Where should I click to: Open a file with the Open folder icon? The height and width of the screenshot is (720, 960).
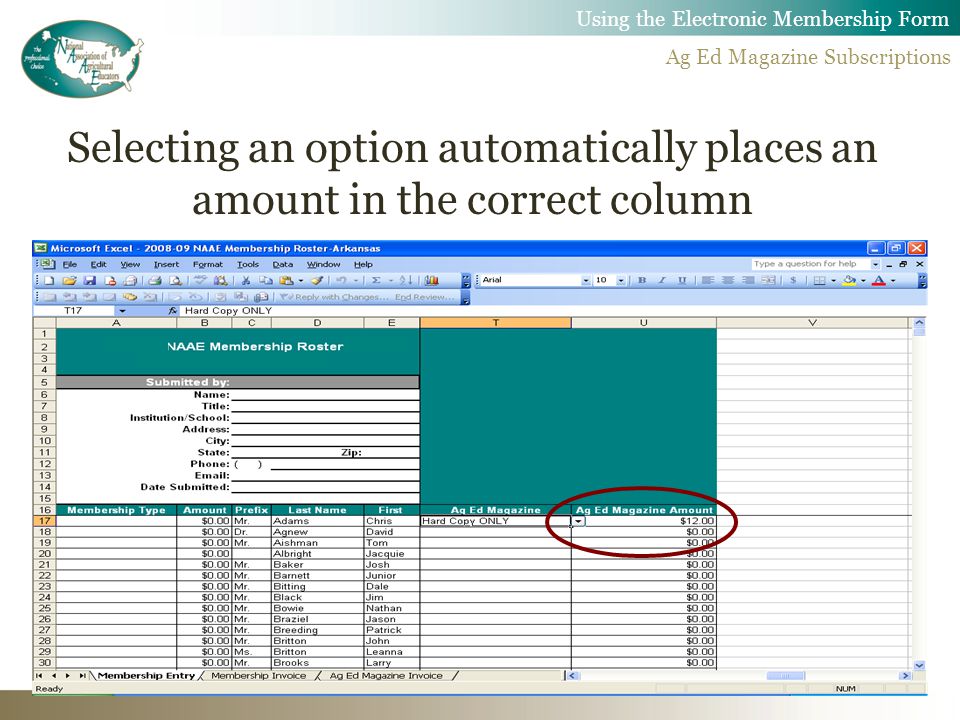[69, 280]
